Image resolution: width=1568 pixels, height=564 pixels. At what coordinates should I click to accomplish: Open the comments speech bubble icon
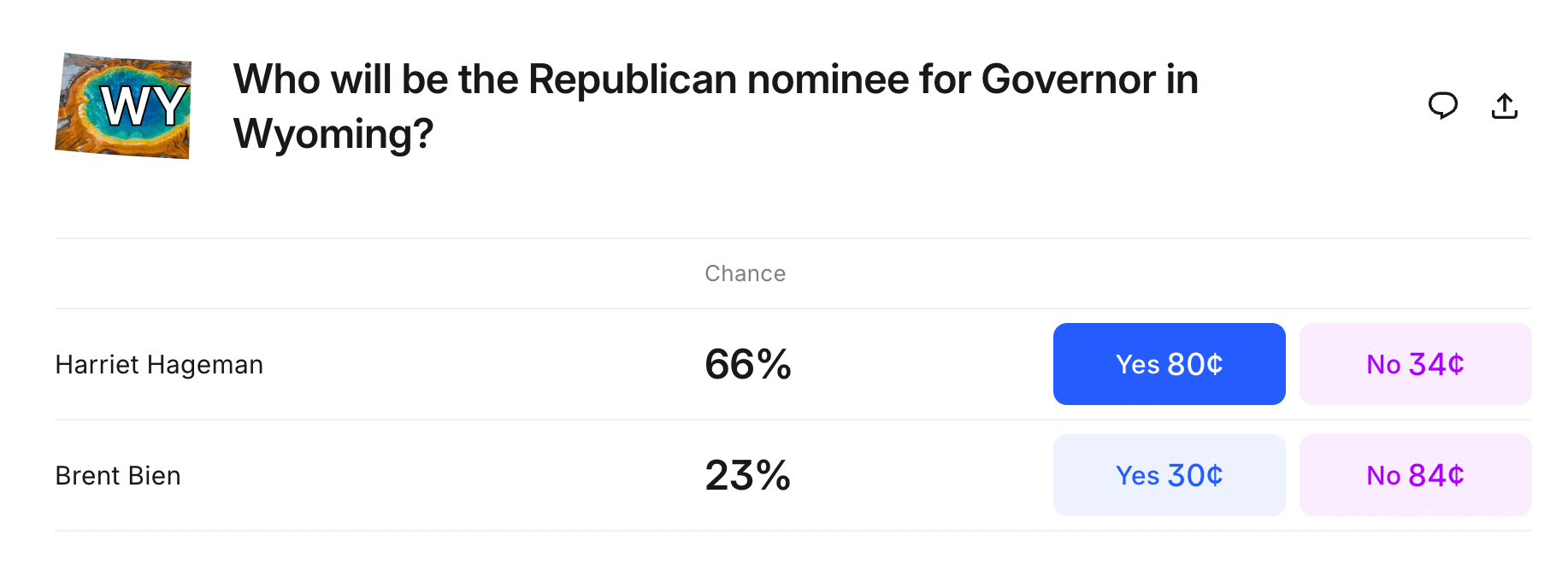[x=1442, y=105]
